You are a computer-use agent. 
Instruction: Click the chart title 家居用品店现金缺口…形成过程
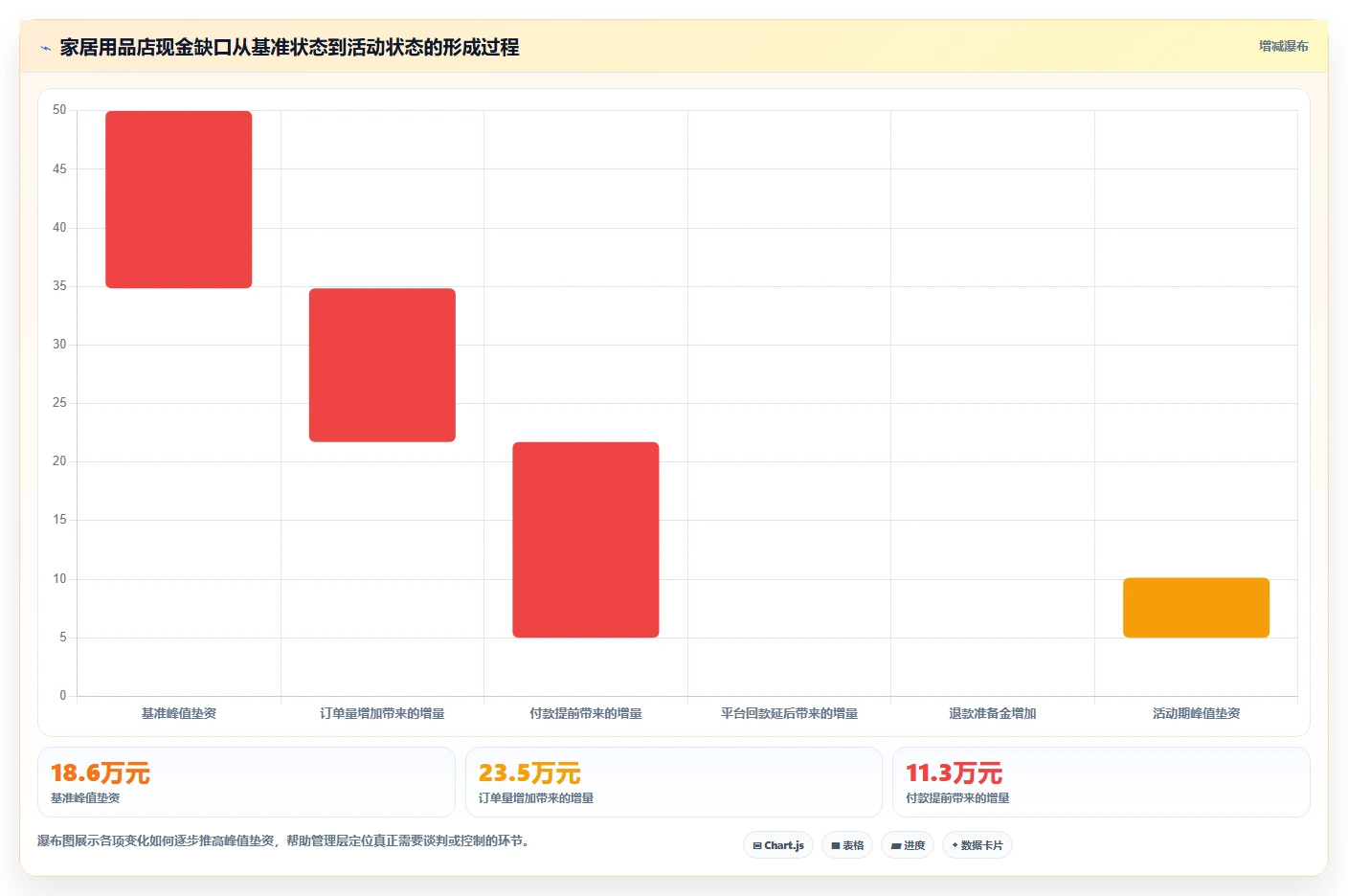pyautogui.click(x=289, y=47)
